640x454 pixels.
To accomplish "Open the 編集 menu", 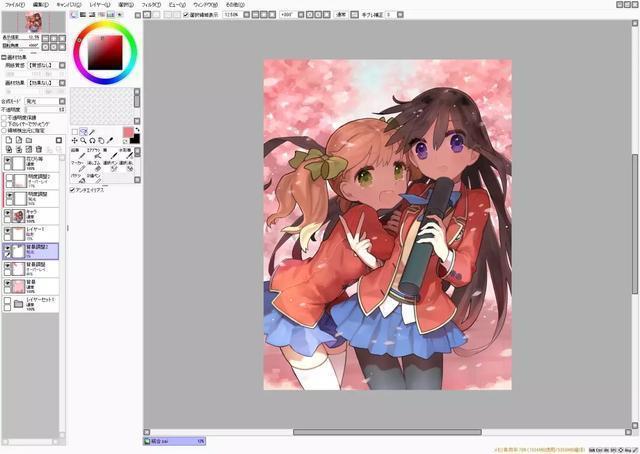I will 40,5.
